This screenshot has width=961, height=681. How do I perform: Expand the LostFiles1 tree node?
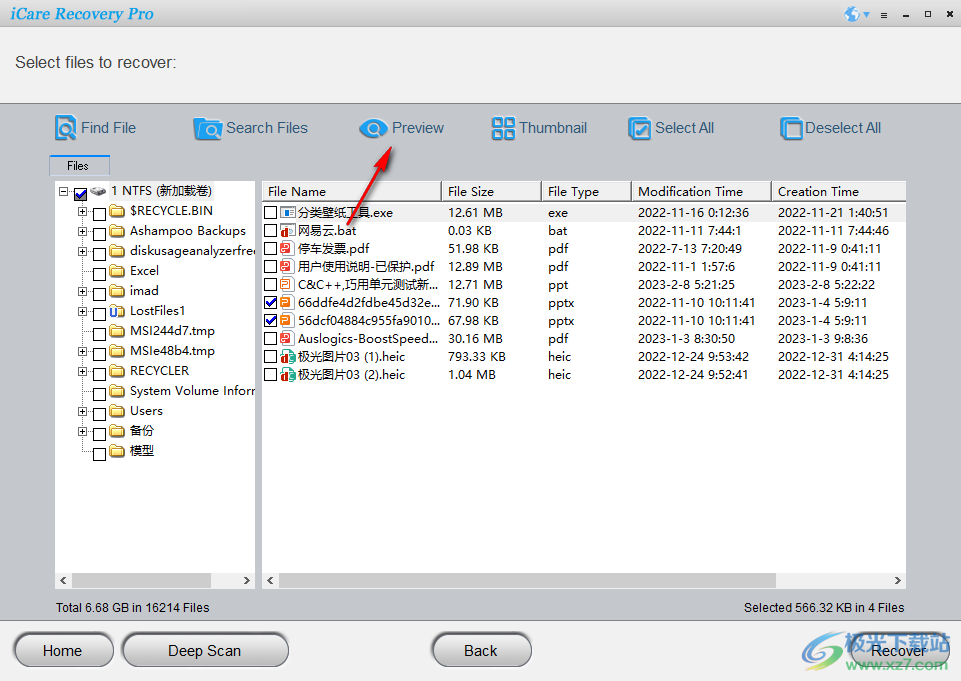[x=82, y=310]
